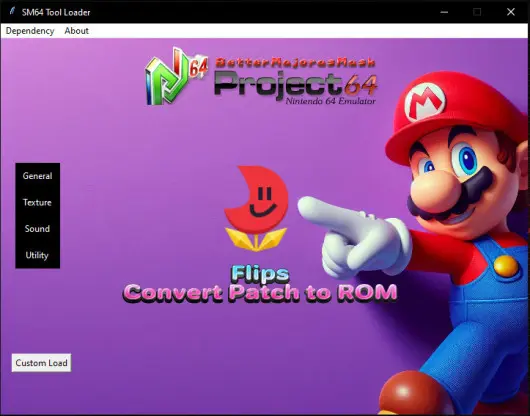
Task: Click the Project64 green N64 cube logo
Action: (x=176, y=76)
